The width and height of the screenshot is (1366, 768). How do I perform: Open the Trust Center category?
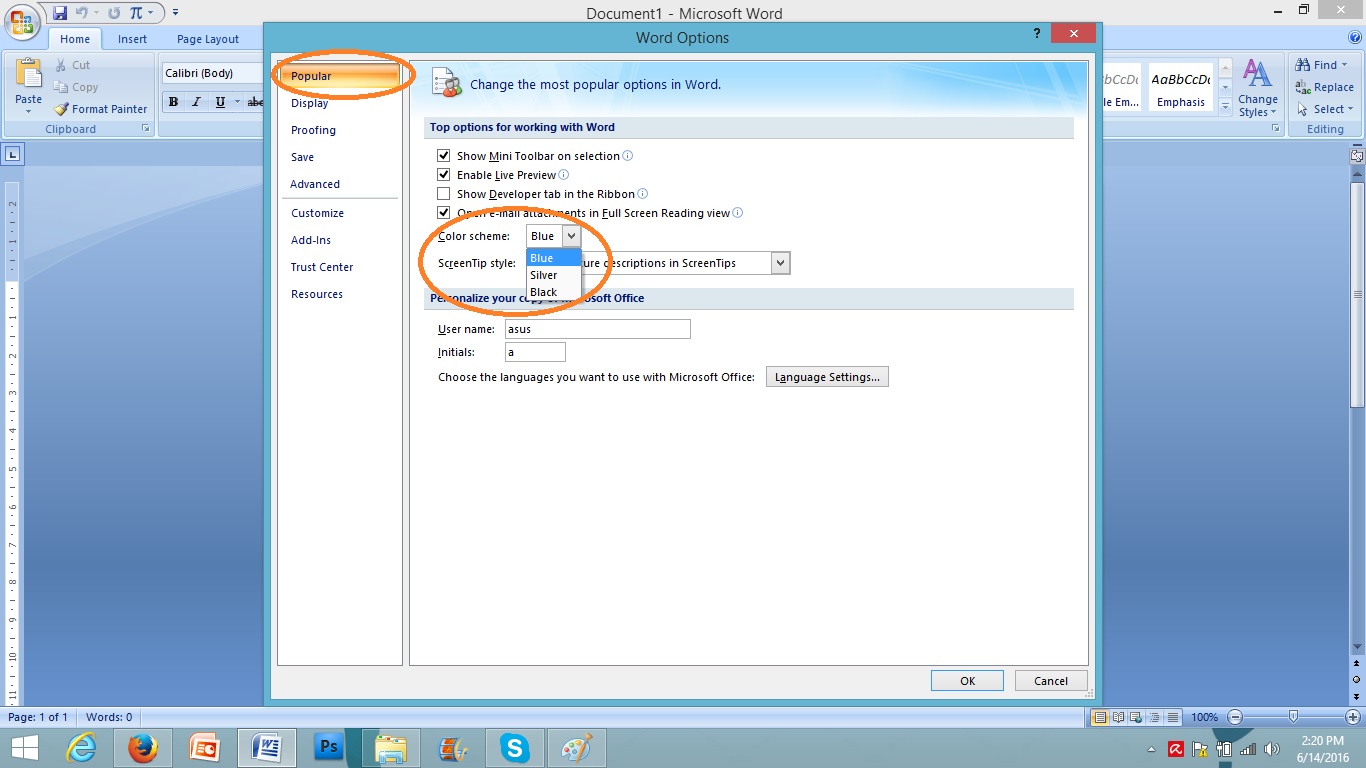(x=321, y=267)
